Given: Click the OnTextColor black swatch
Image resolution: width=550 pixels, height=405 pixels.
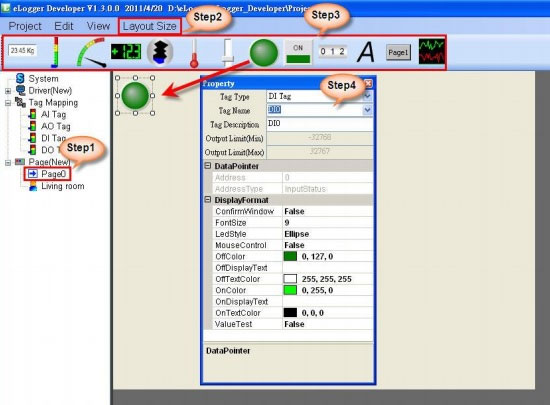Looking at the screenshot, I should coord(290,312).
